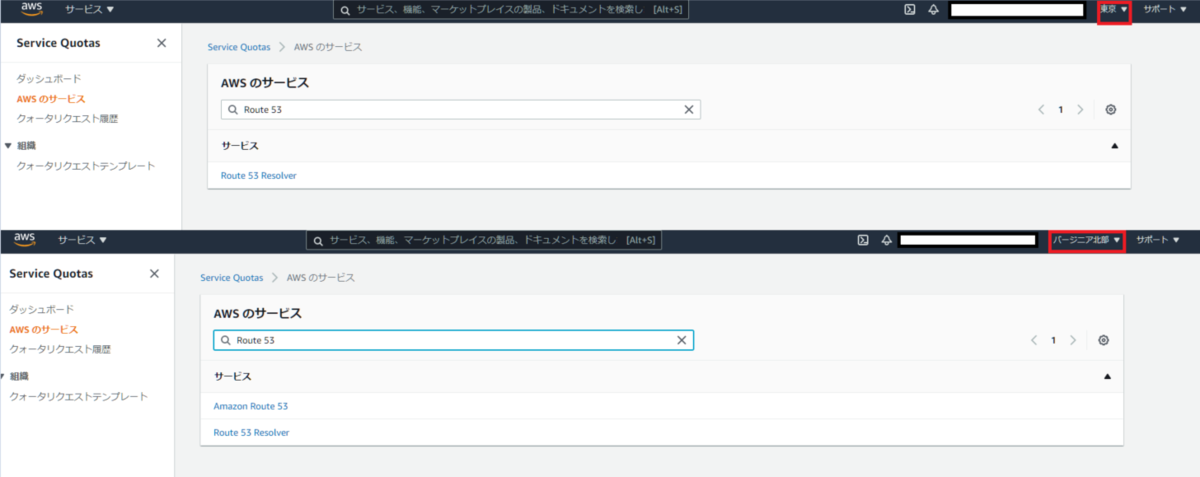1200x477 pixels.
Task: Clear the Route 53 search in the top console
Action: [688, 110]
